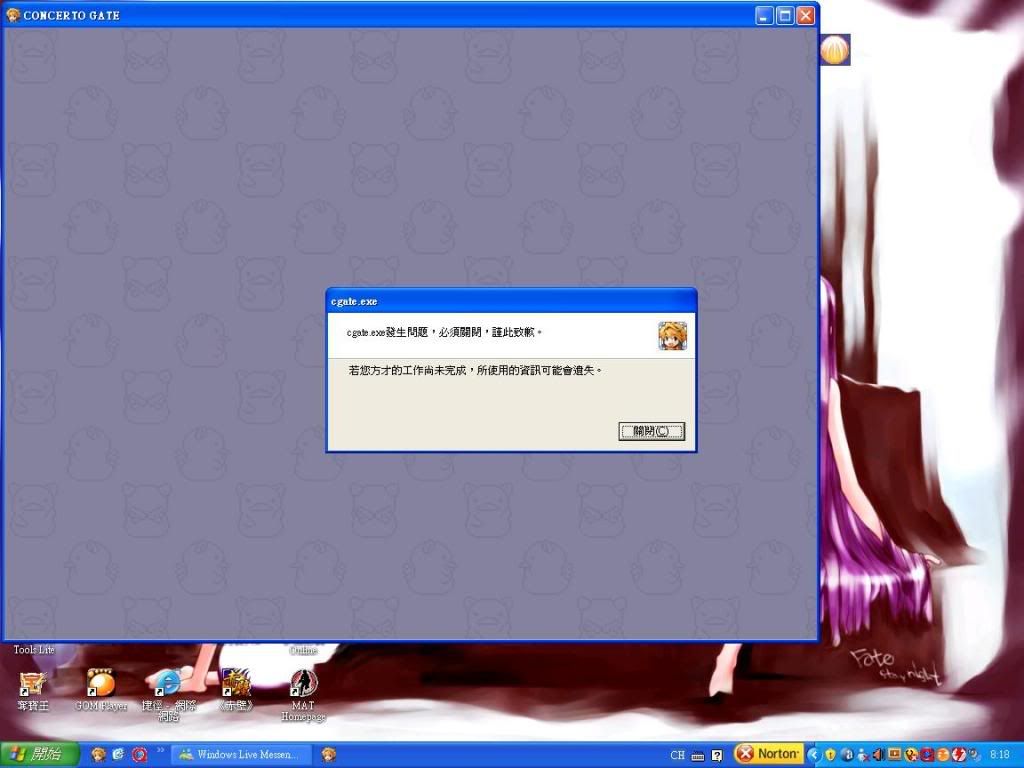The image size is (1024, 768).
Task: Click the volume speaker tray icon
Action: 877,754
